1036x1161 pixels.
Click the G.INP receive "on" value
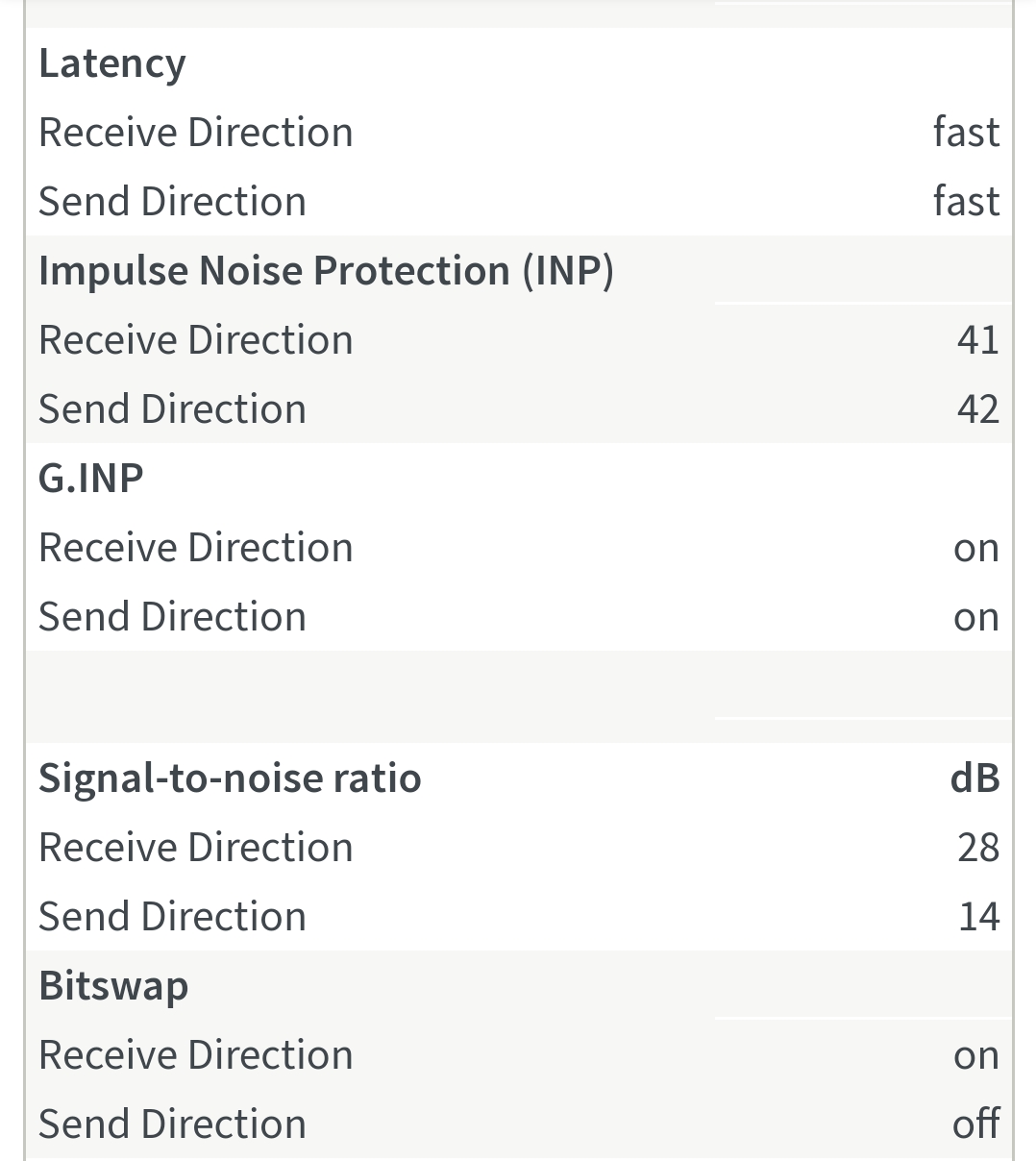tap(975, 549)
